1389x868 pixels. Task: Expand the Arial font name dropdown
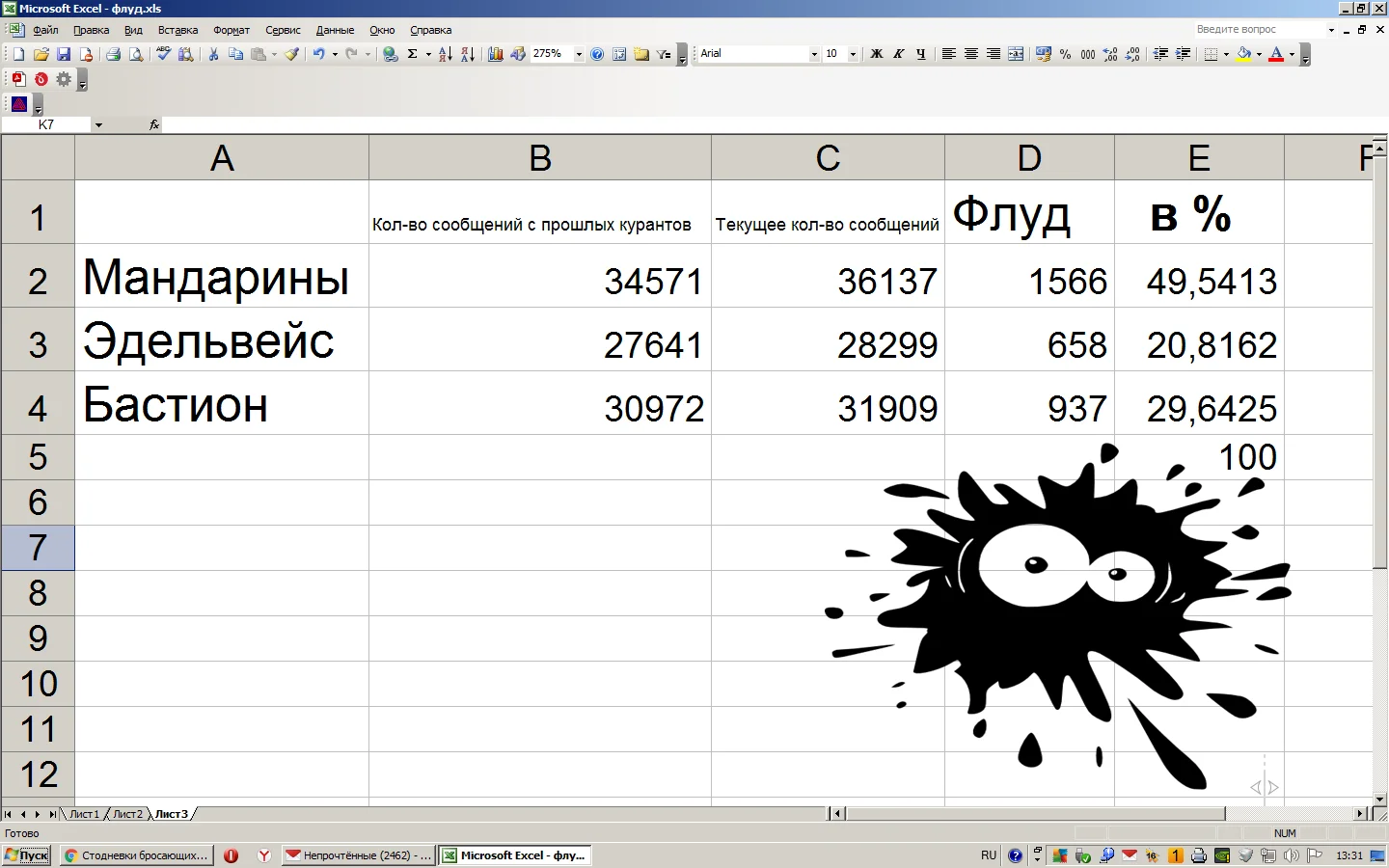(814, 55)
